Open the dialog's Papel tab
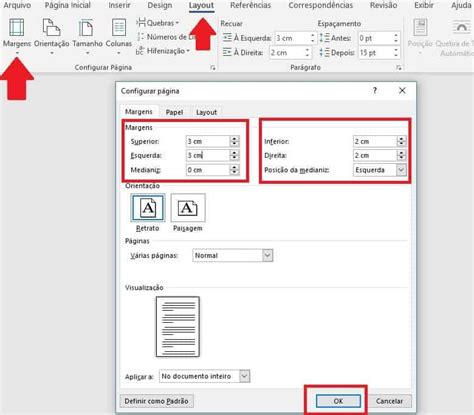474x415 pixels. [174, 112]
